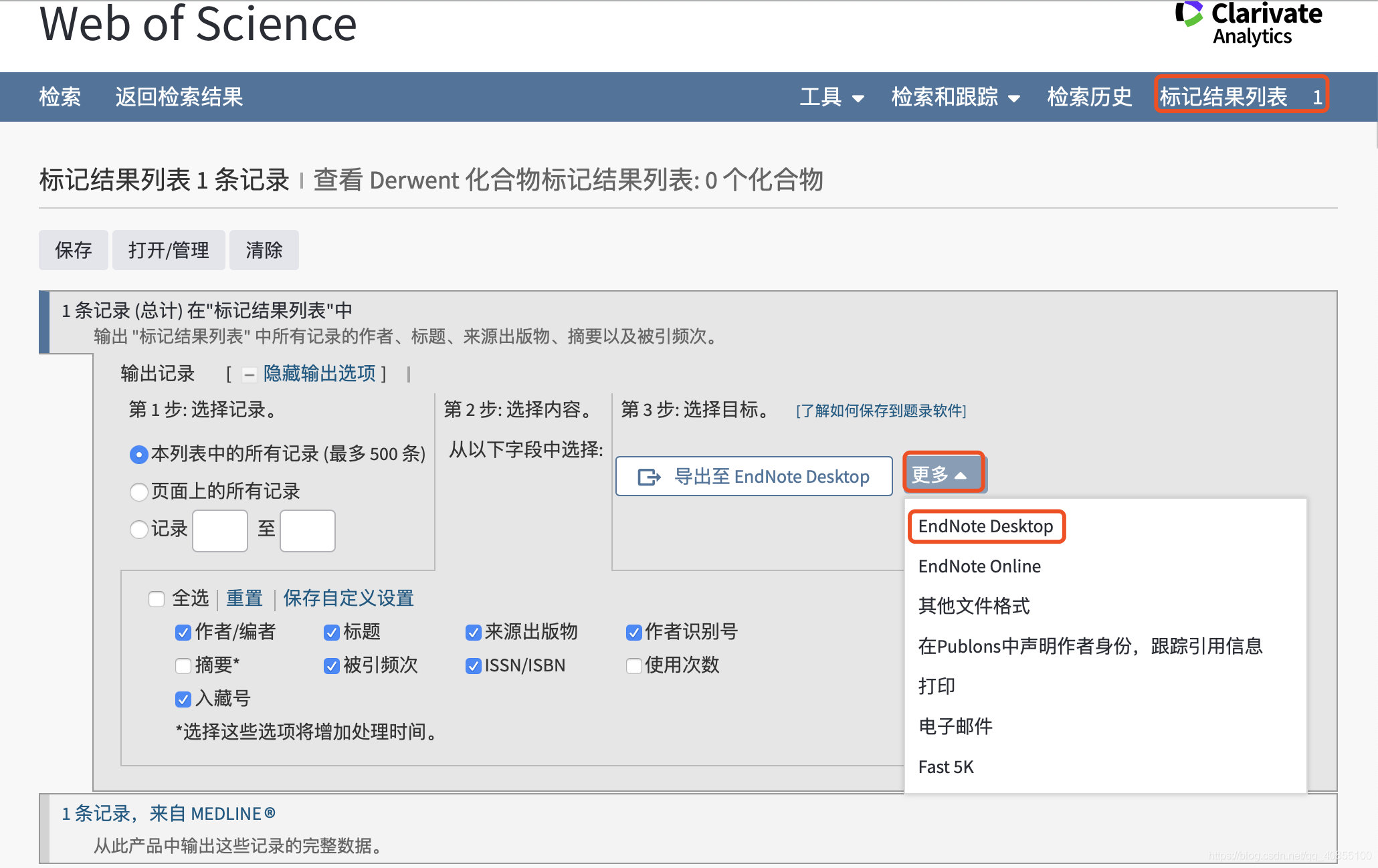Click 隐藏输出选项 link
This screenshot has height=868, width=1378.
[320, 374]
